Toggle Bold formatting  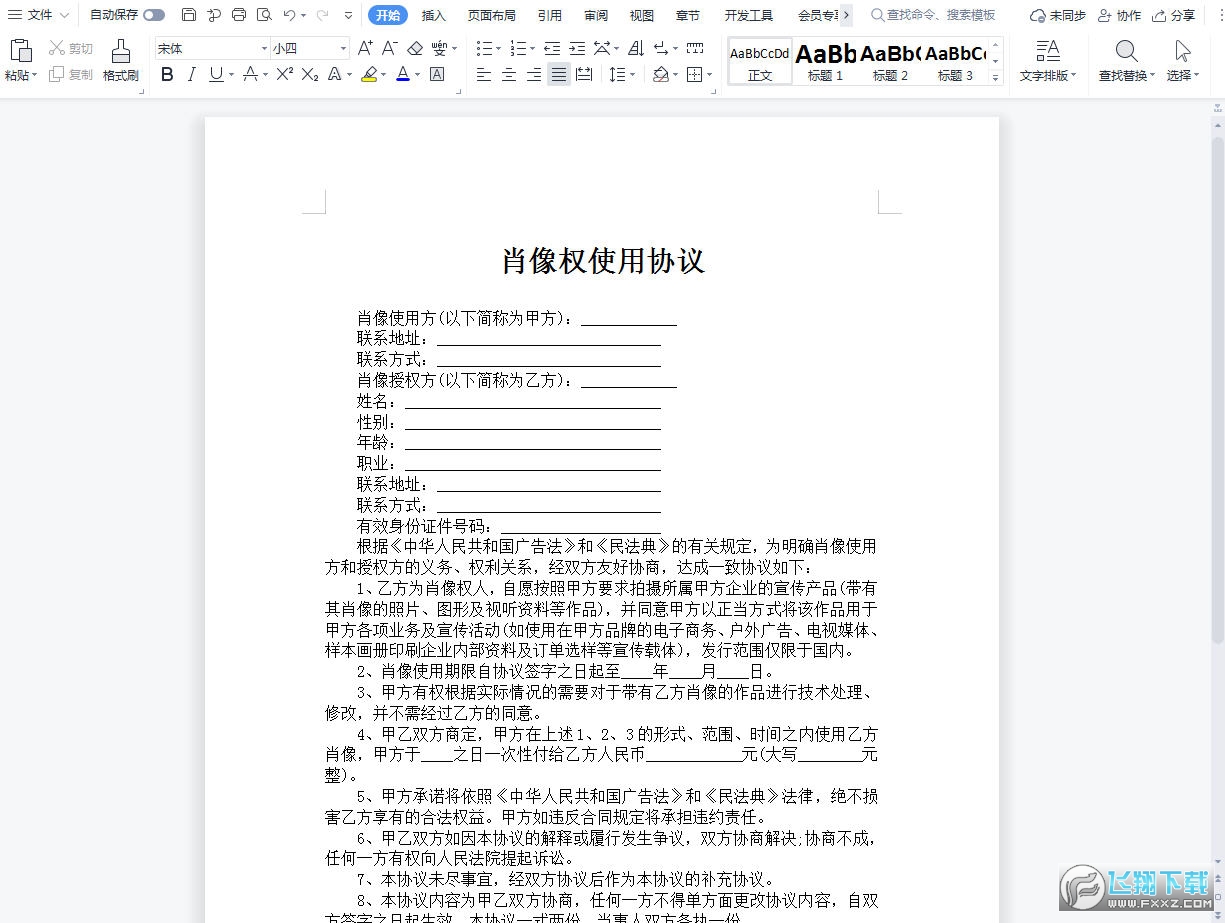coord(167,74)
